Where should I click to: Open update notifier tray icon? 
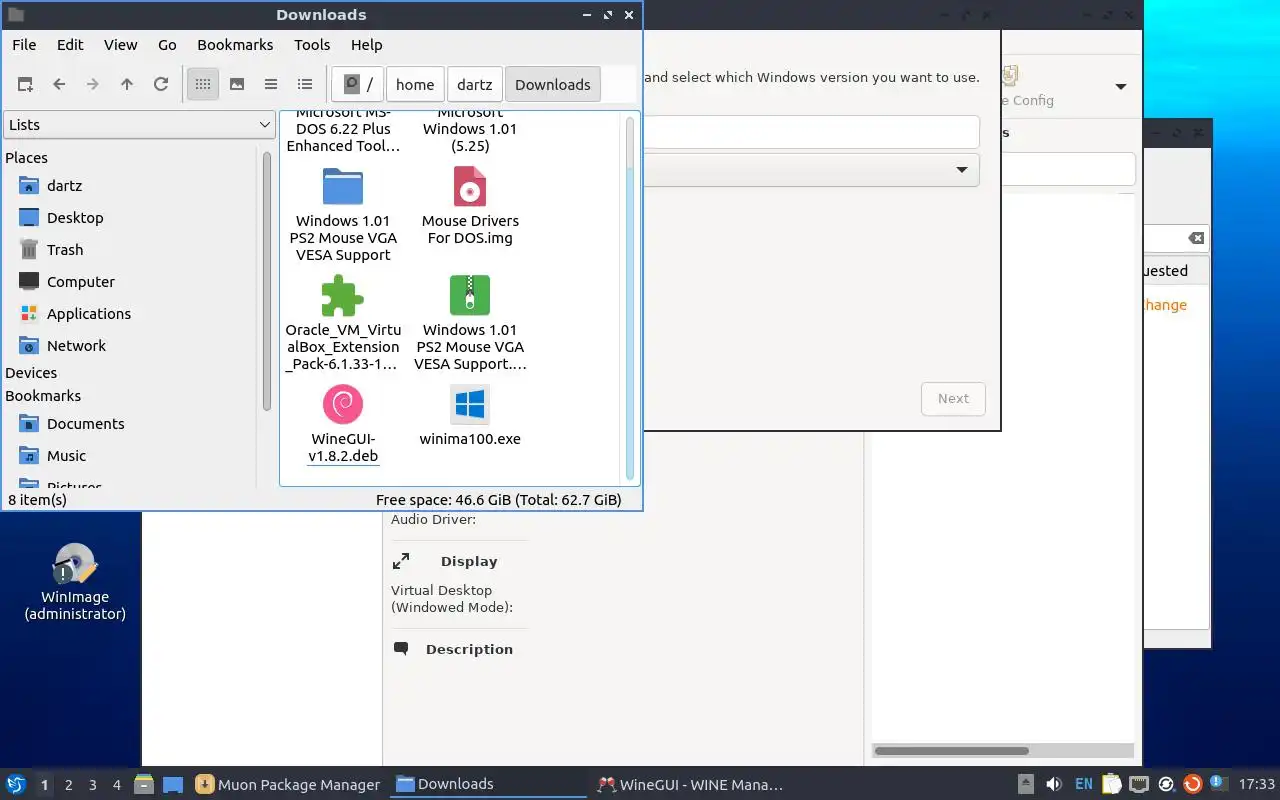click(1192, 785)
